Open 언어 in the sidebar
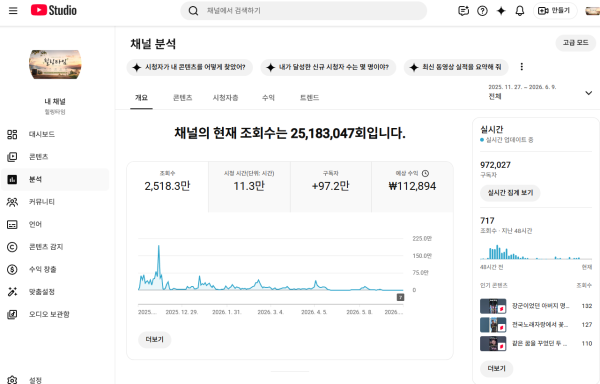Viewport: 600px width, 384px height. coord(55,225)
